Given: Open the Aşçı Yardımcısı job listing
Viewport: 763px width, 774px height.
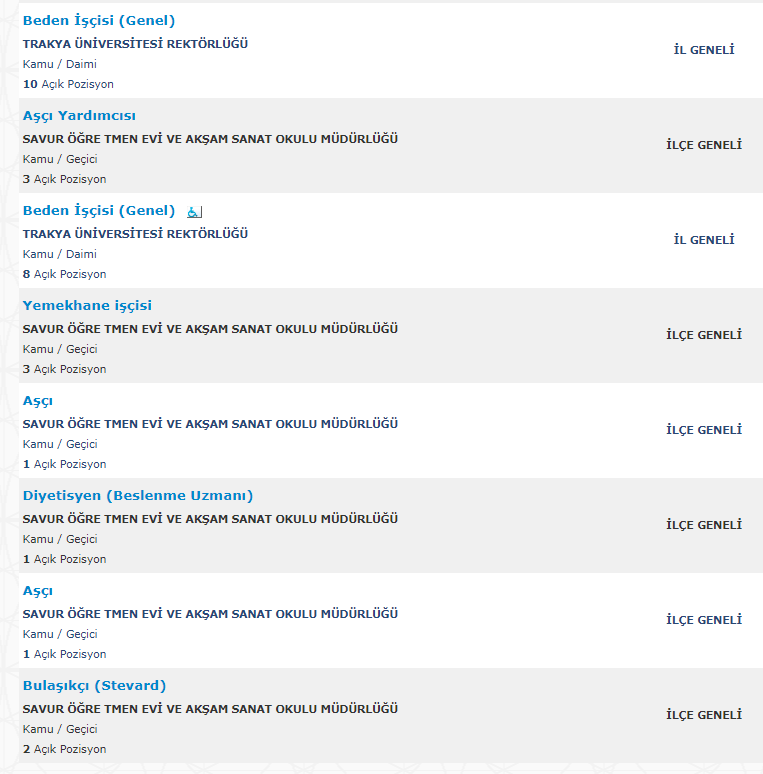Looking at the screenshot, I should coord(79,116).
